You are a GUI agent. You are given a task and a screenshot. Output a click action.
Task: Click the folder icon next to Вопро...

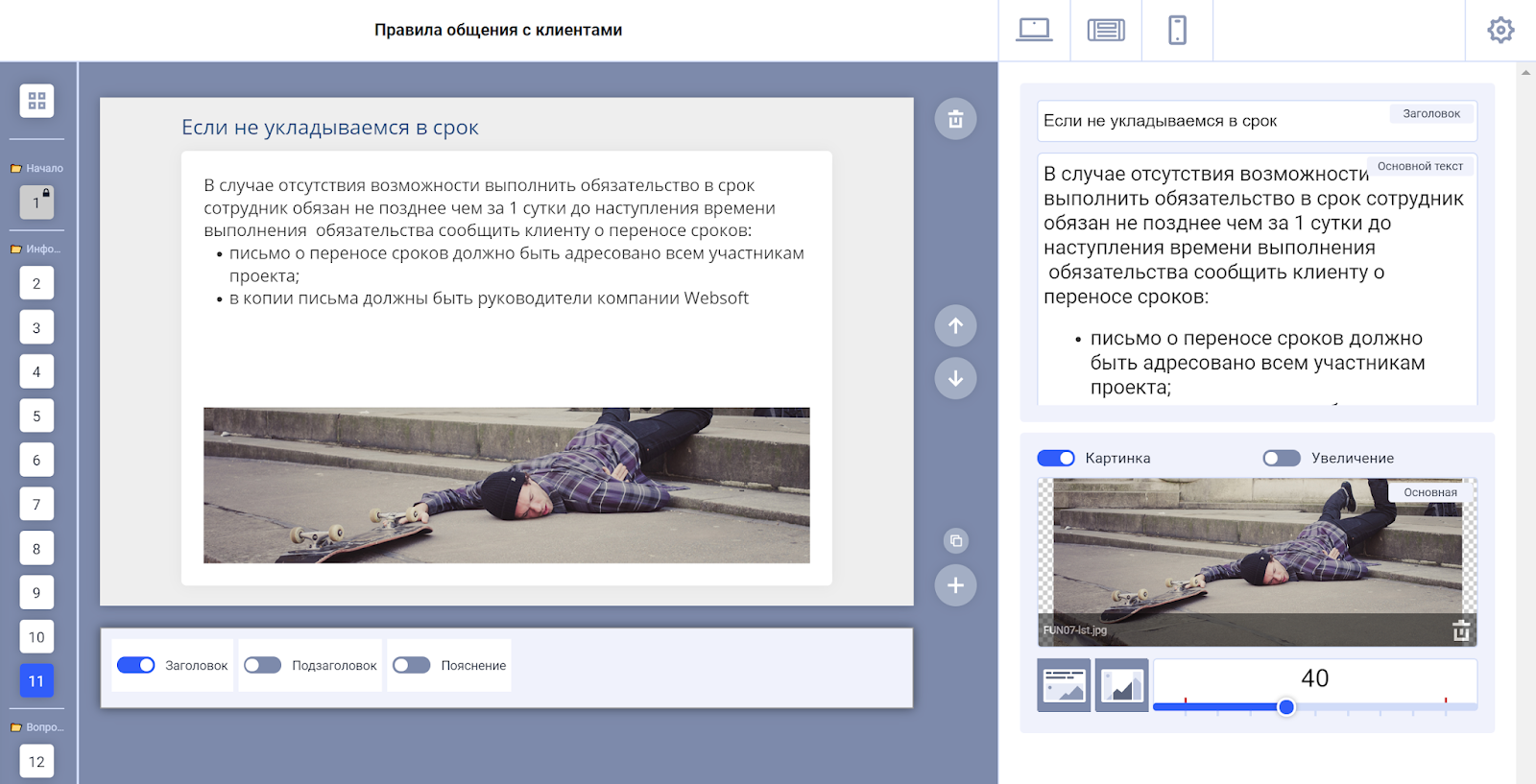pos(15,727)
